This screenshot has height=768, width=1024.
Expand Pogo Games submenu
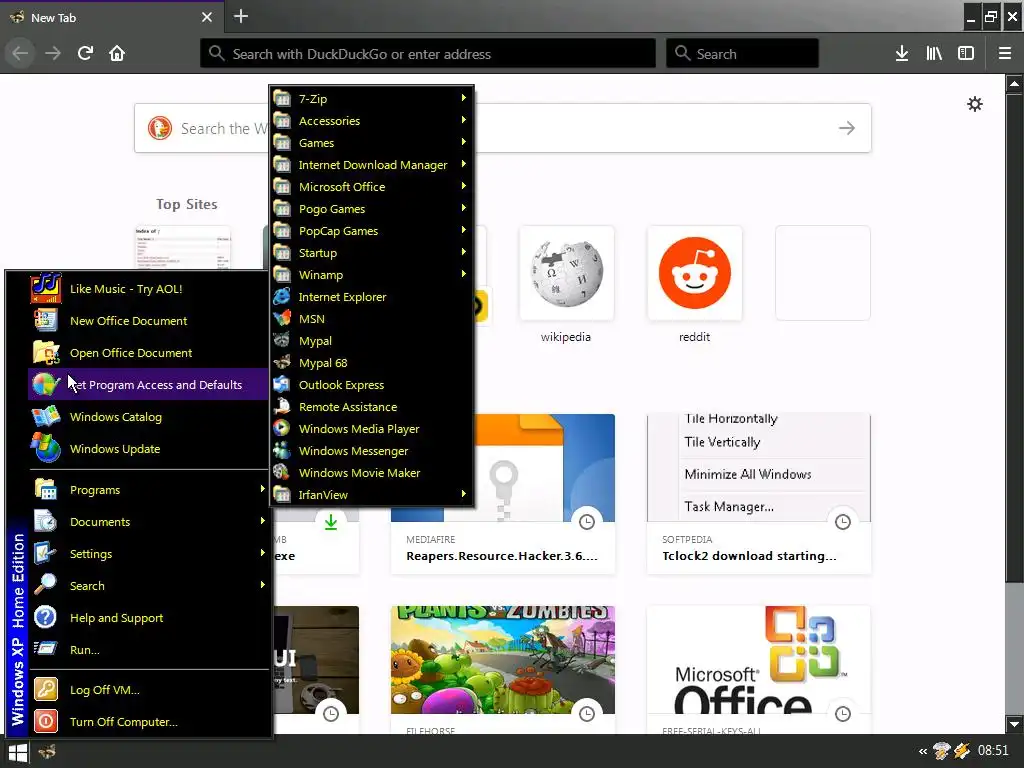[372, 209]
